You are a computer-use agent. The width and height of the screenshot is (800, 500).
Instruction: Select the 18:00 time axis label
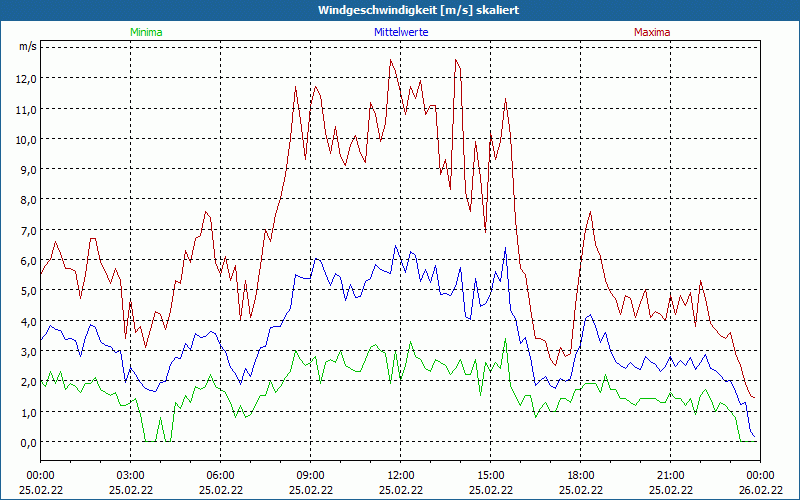coord(581,475)
